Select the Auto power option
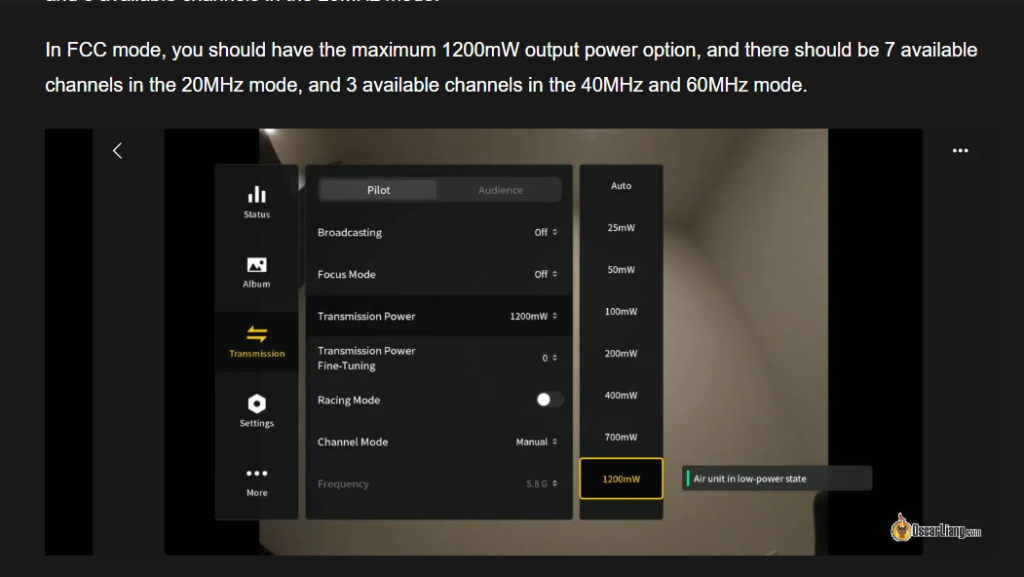 (621, 186)
